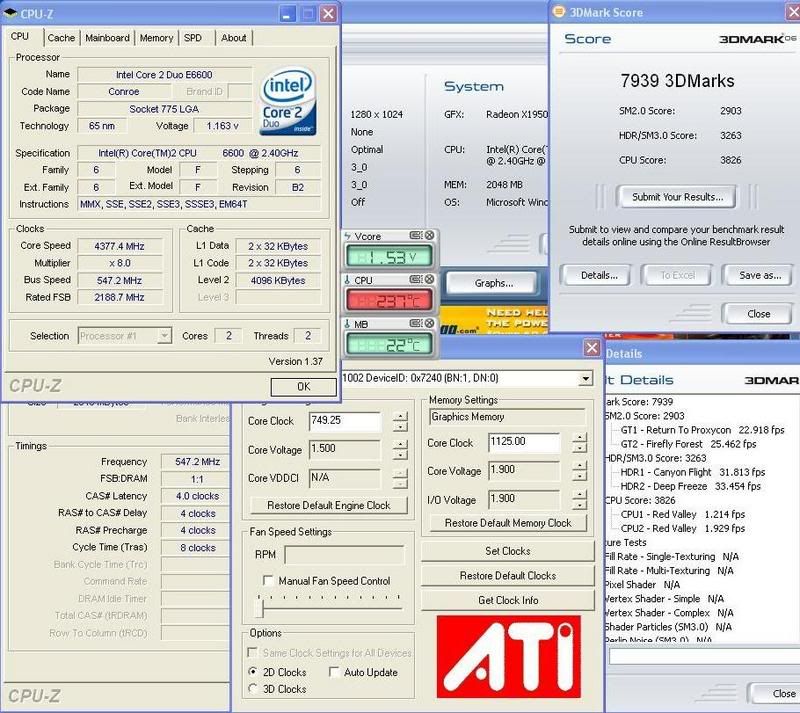Close the Vcore monitor gadget

430,235
